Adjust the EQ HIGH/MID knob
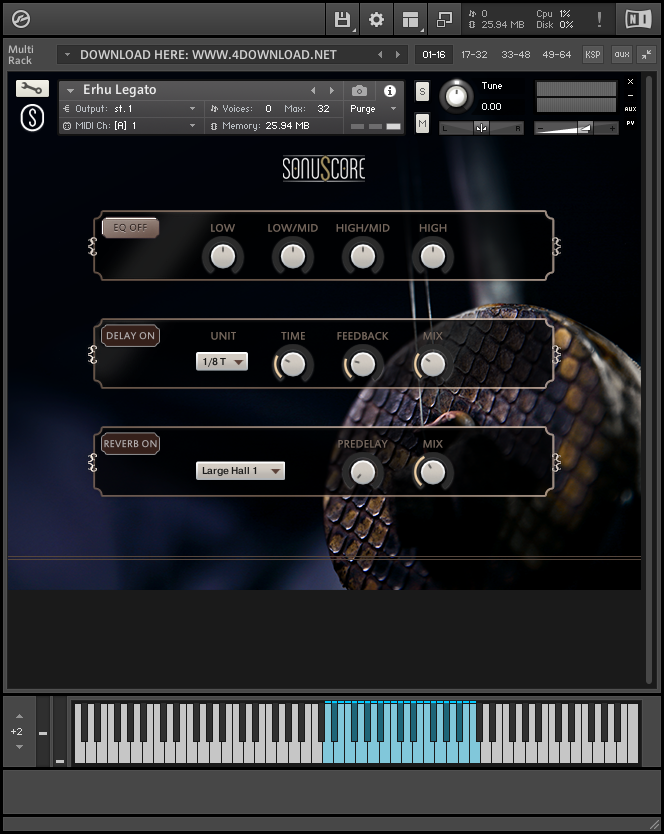 [363, 256]
